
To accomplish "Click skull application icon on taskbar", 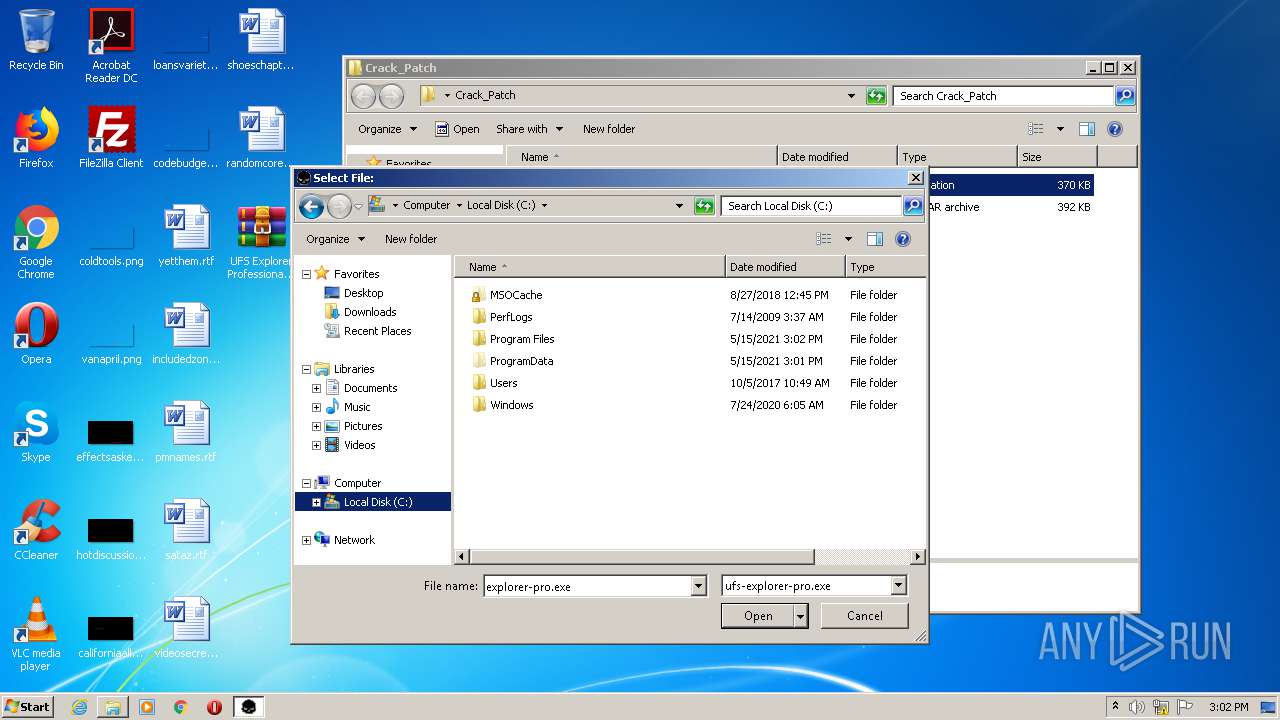I will pyautogui.click(x=248, y=707).
